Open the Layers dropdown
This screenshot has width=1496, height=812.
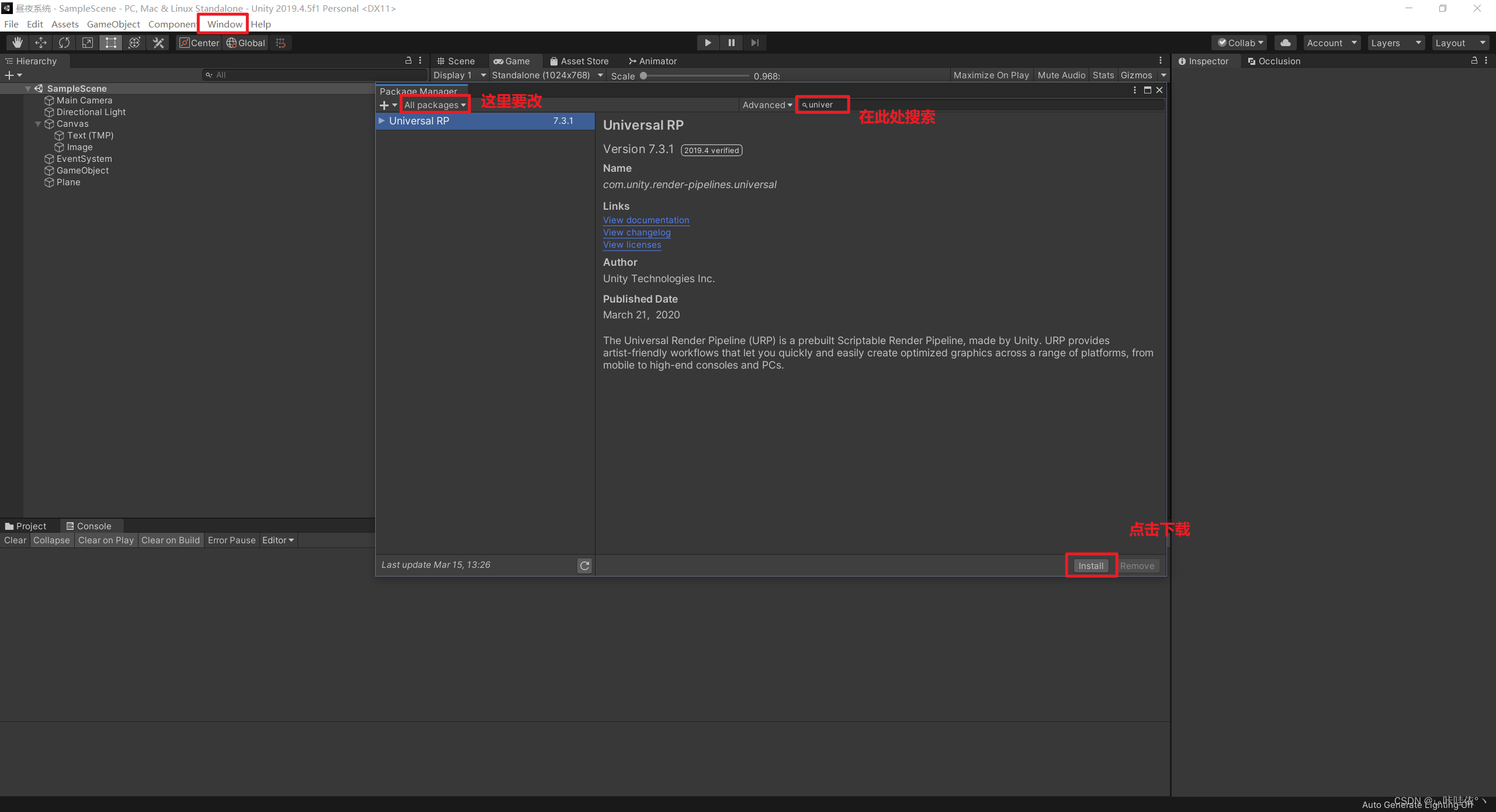point(1396,43)
